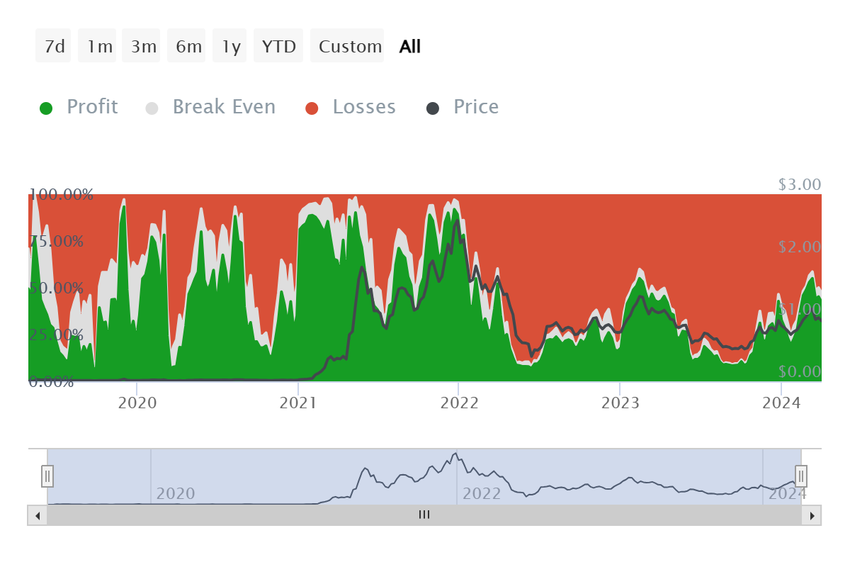Toggle the Price line legend
The image size is (850, 567).
click(x=462, y=107)
